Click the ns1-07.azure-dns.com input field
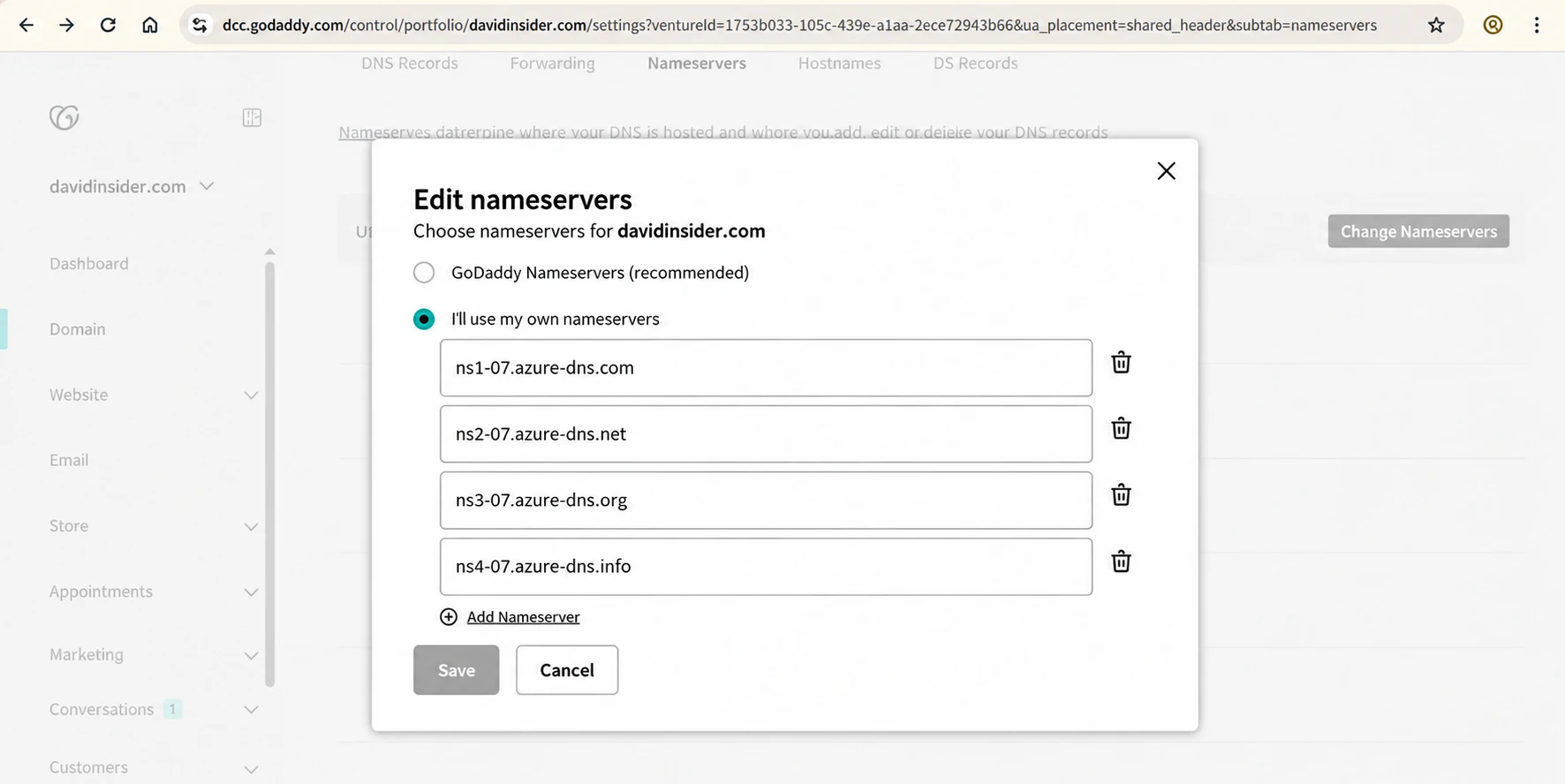This screenshot has width=1565, height=784. pyautogui.click(x=766, y=367)
